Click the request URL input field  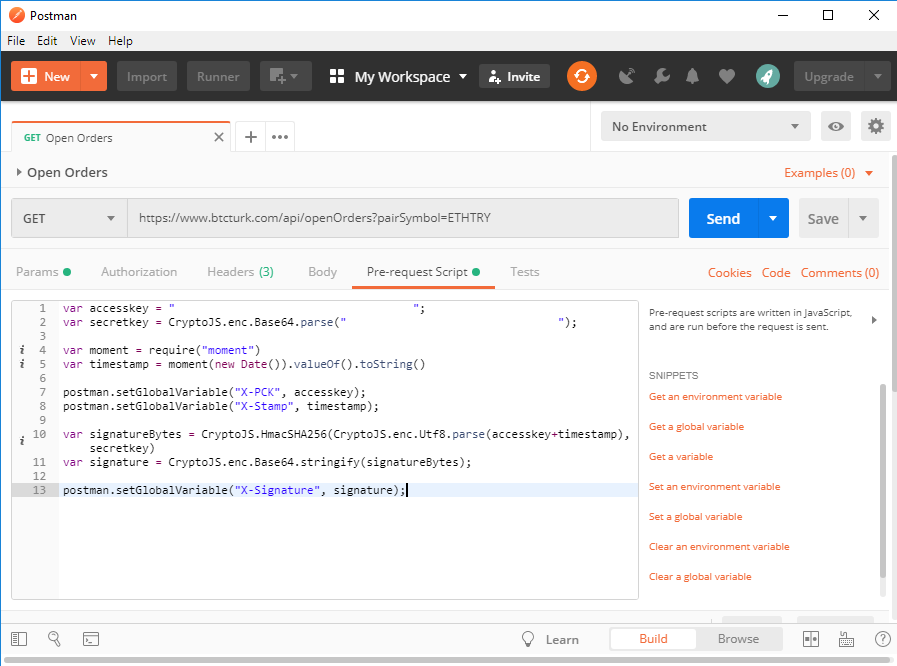coord(403,218)
